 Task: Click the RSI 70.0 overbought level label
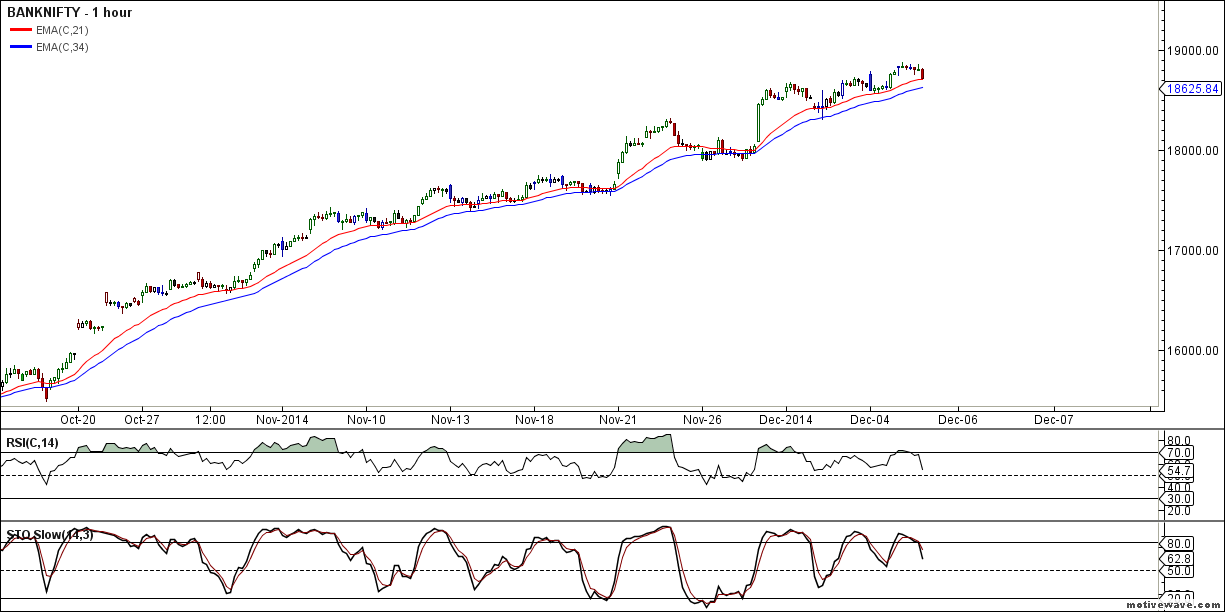click(1181, 453)
